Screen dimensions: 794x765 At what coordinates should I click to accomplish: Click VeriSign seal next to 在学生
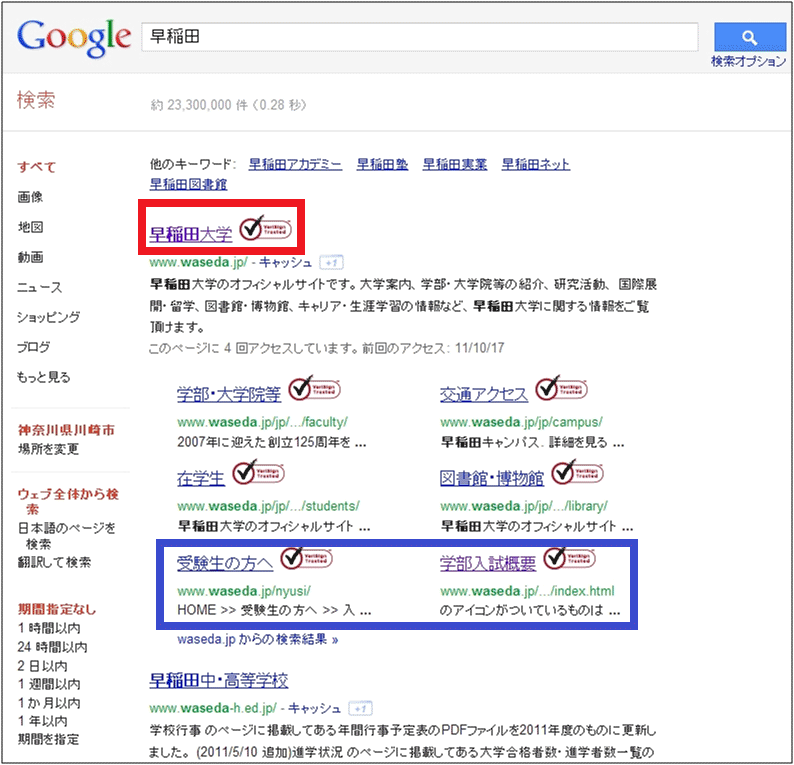pos(258,474)
